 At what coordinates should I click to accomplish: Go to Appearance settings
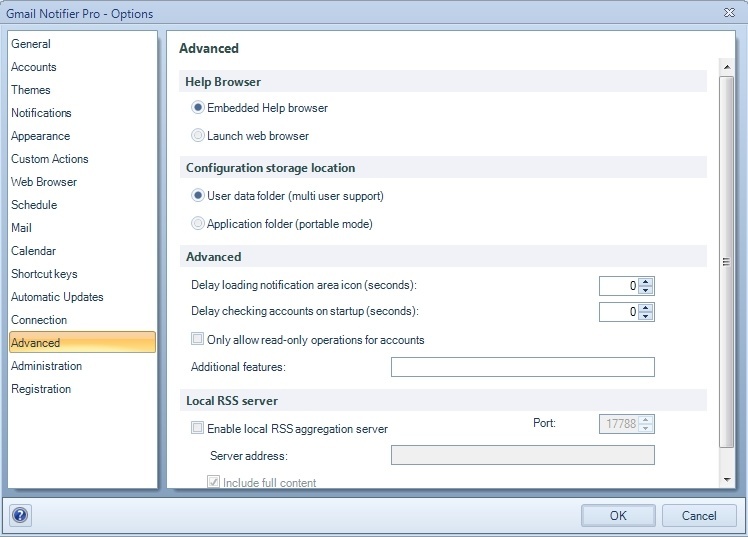click(83, 136)
